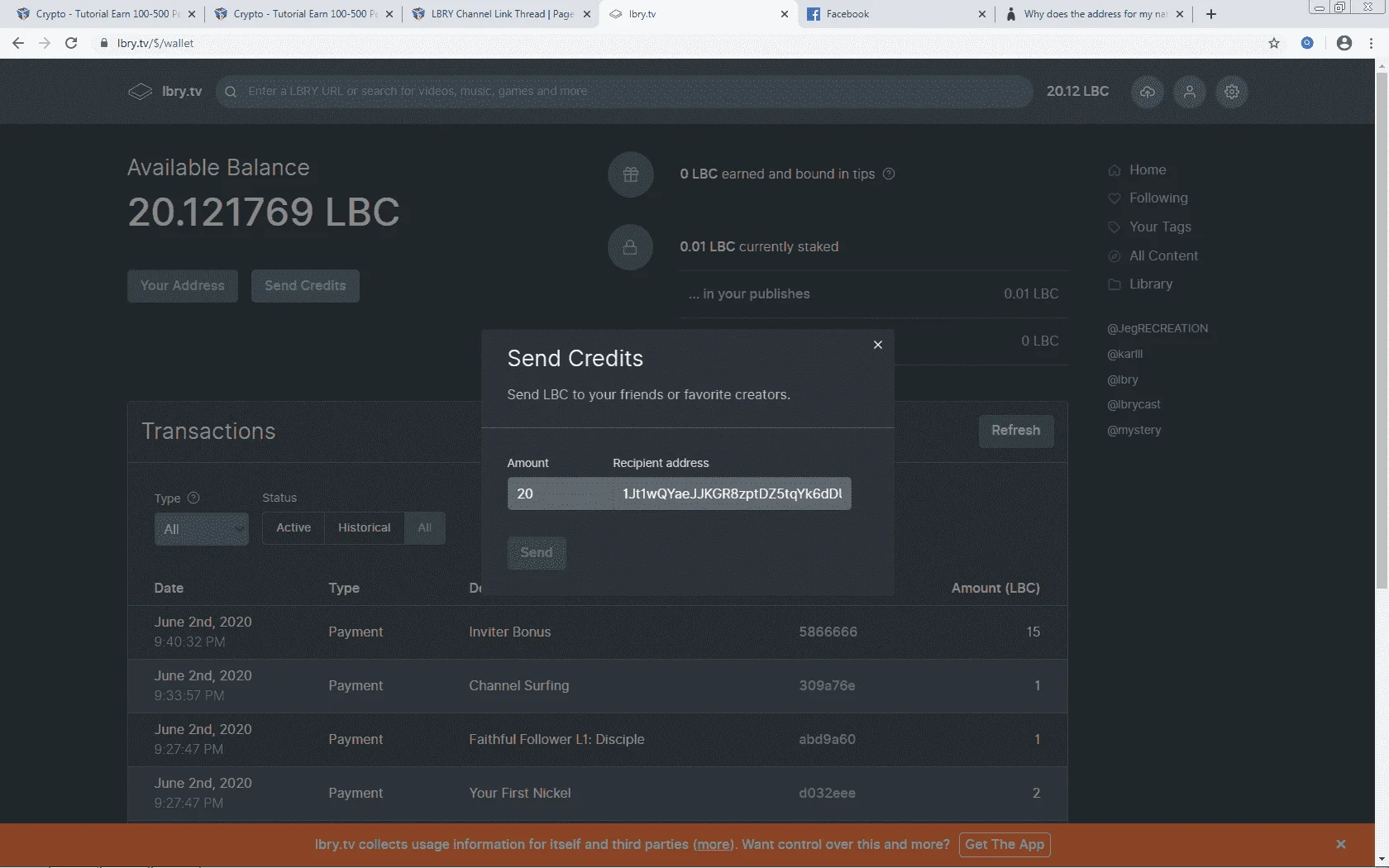
Task: Open the settings gear icon in header
Action: (1232, 92)
